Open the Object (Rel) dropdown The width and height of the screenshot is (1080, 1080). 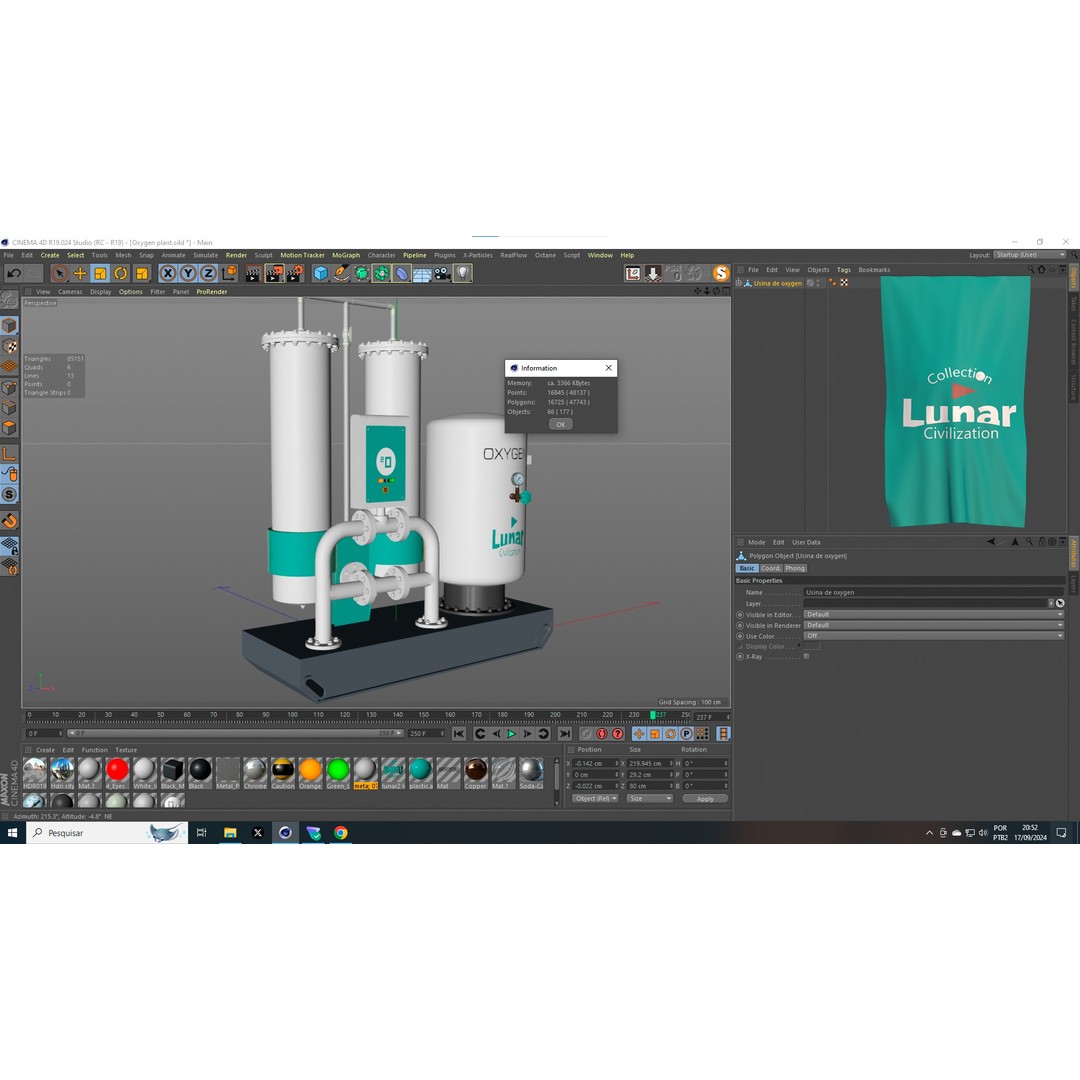click(x=595, y=799)
